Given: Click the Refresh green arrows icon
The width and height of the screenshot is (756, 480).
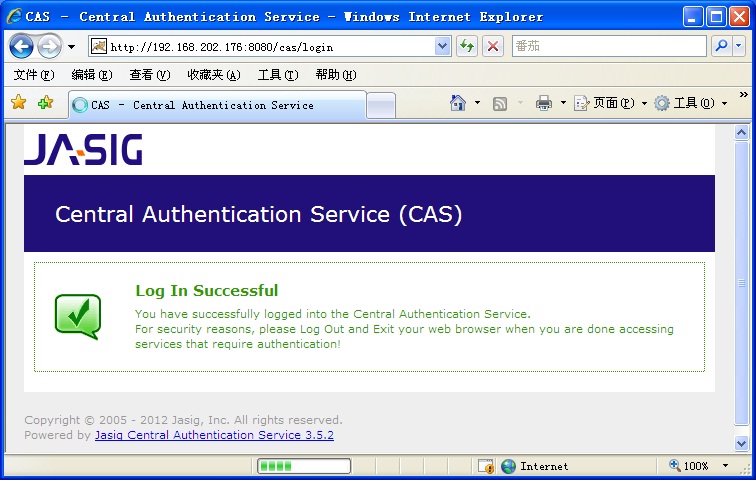Looking at the screenshot, I should (x=467, y=46).
